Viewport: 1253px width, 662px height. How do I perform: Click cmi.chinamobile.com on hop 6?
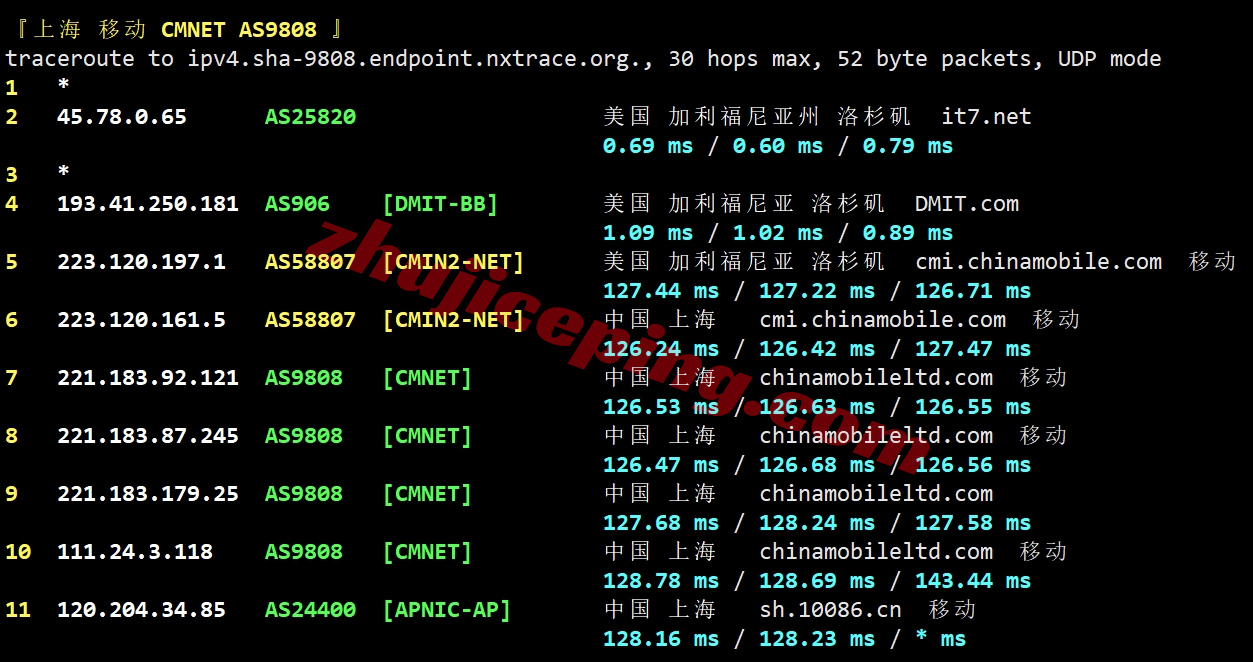tap(883, 320)
